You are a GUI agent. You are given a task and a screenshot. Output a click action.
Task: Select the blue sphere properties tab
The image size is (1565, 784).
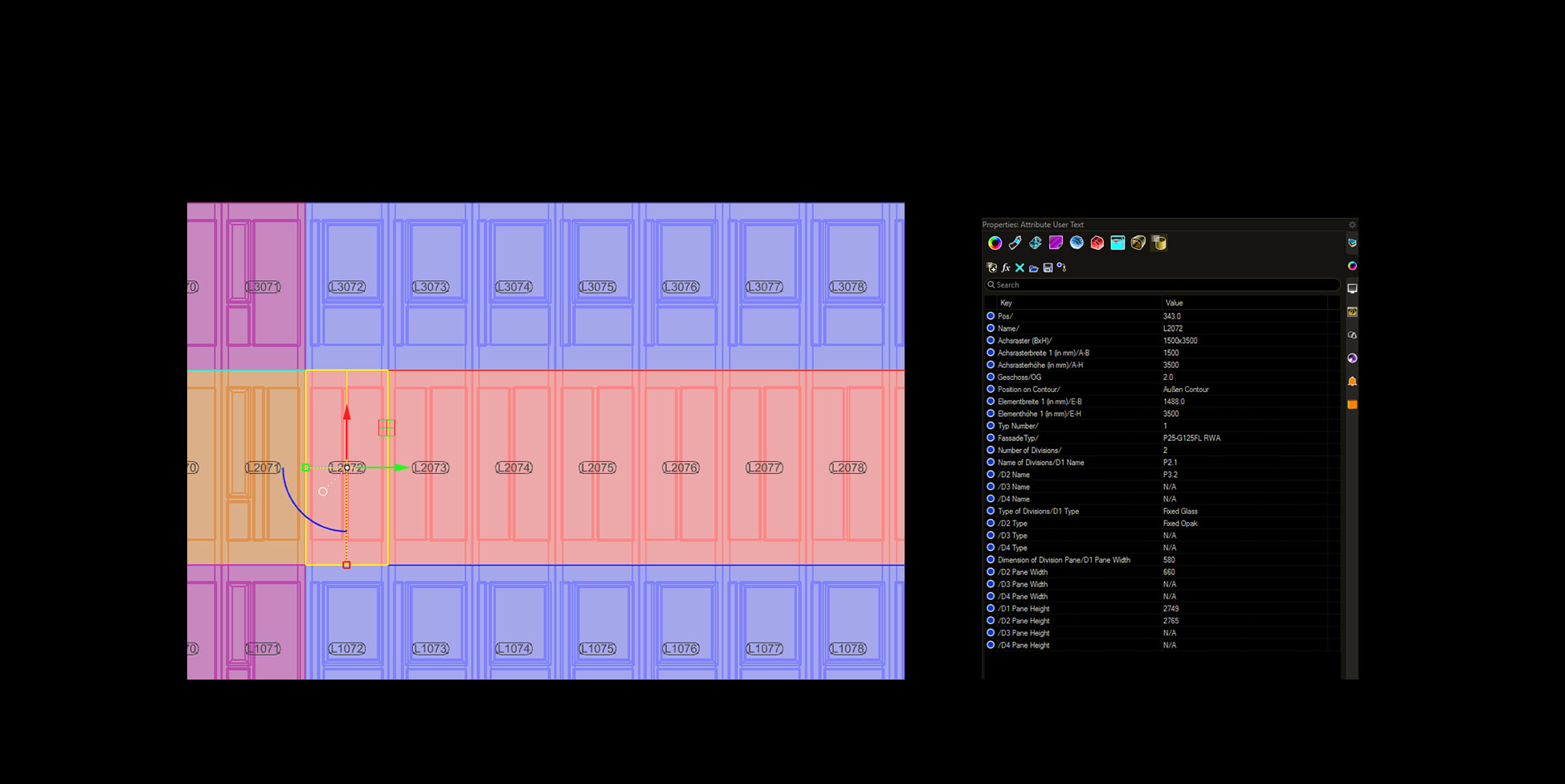pos(1077,243)
